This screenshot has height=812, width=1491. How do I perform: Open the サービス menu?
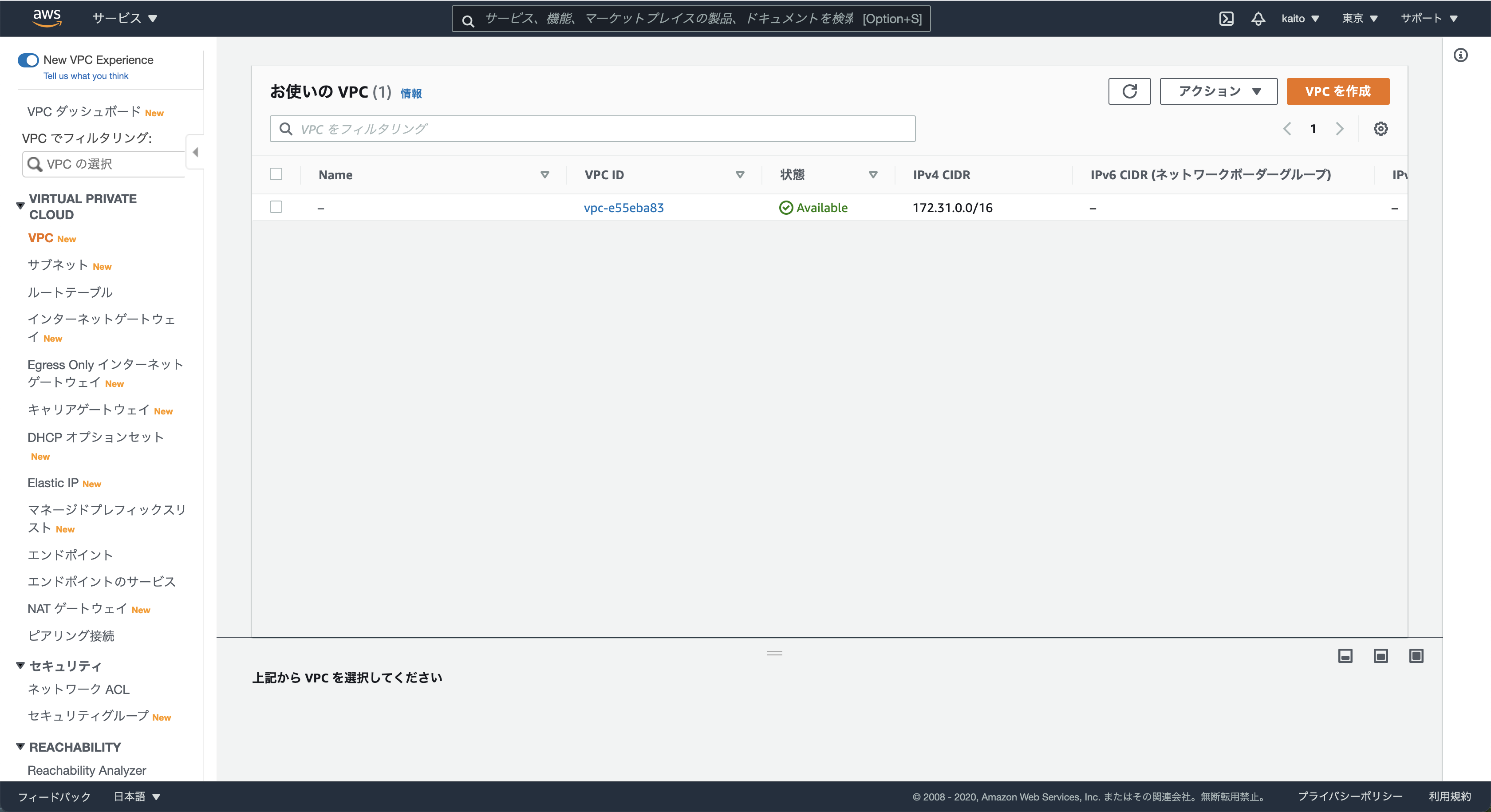coord(125,19)
